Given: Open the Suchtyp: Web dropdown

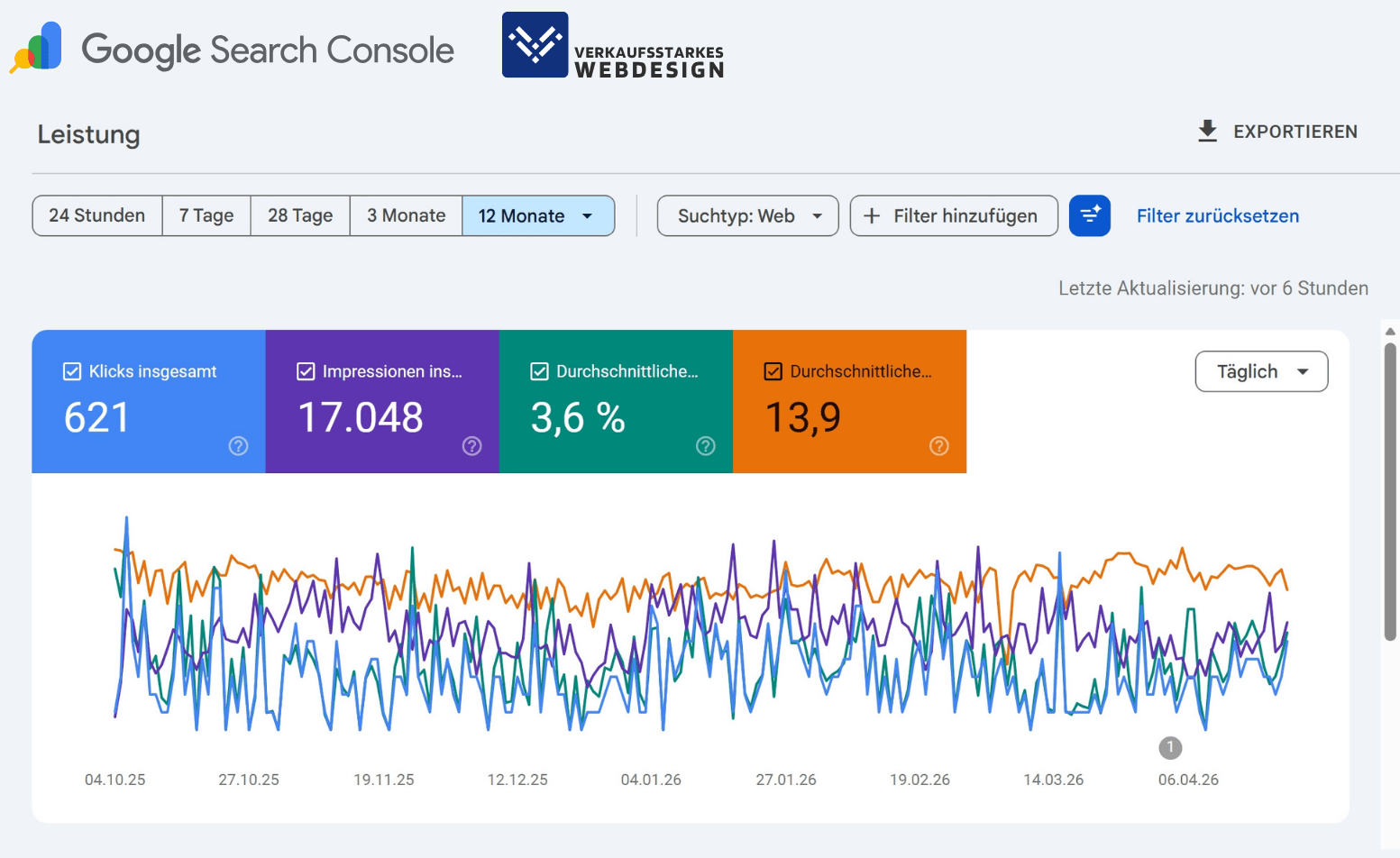Looking at the screenshot, I should [747, 215].
